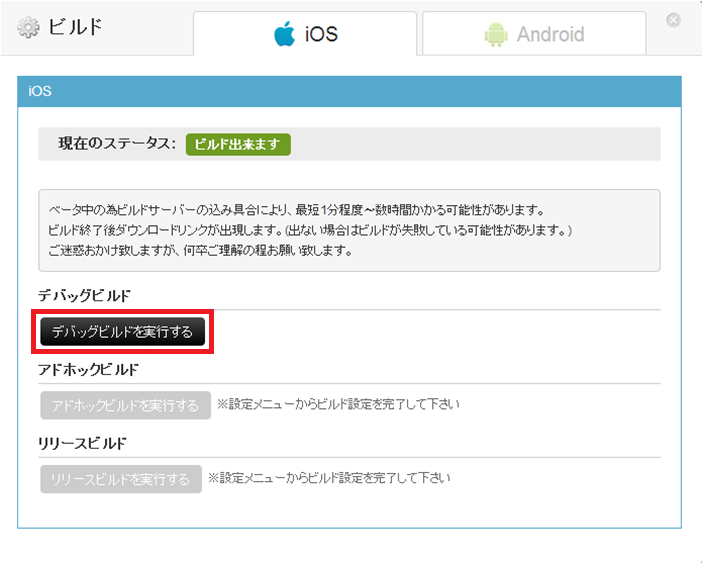Click the デバッグビルド section heading
This screenshot has width=703, height=564.
coord(84,295)
